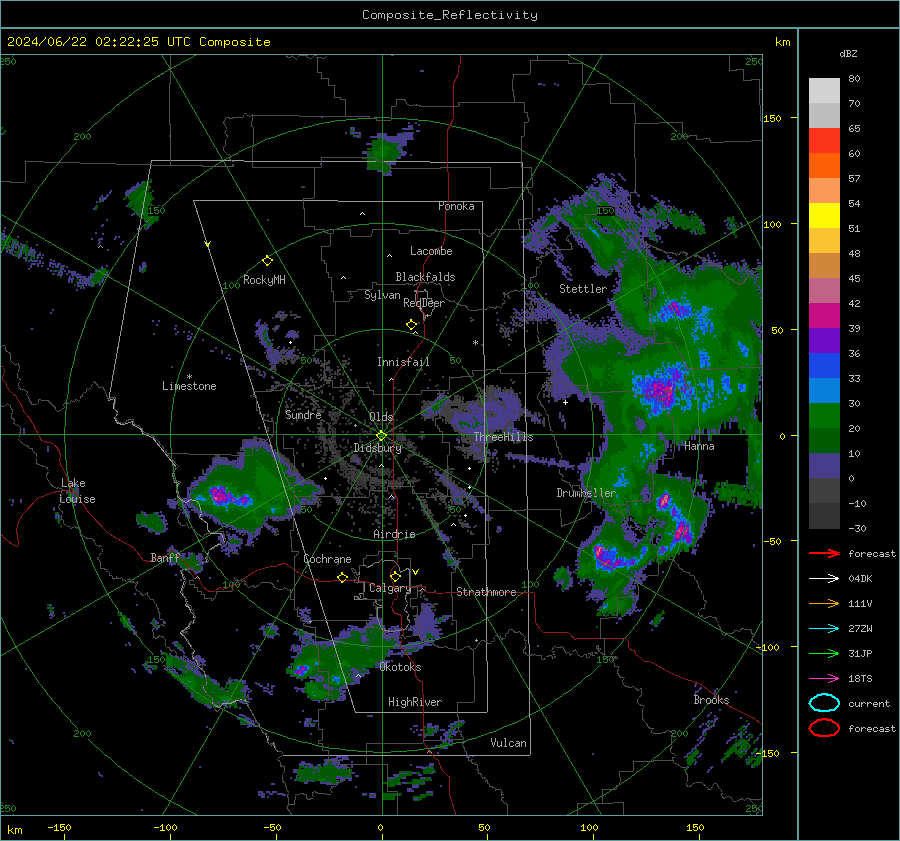Image resolution: width=900 pixels, height=841 pixels.
Task: Click the yellow diamond marker beside RockyMH
Action: coord(267,261)
